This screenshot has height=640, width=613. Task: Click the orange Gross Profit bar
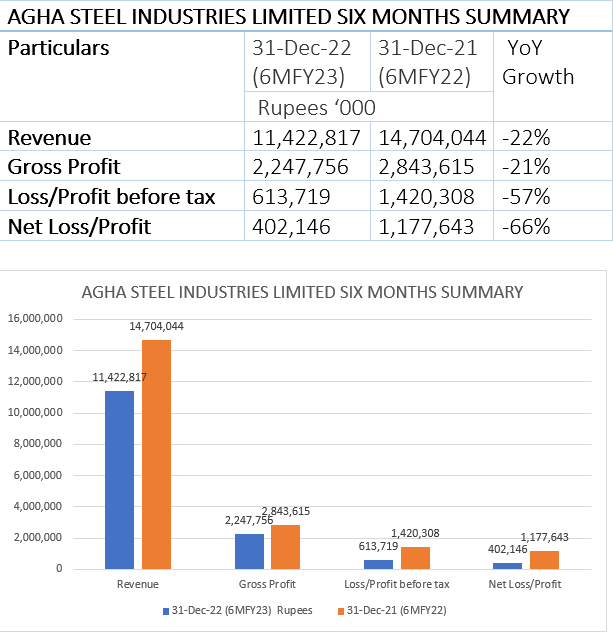pyautogui.click(x=286, y=547)
